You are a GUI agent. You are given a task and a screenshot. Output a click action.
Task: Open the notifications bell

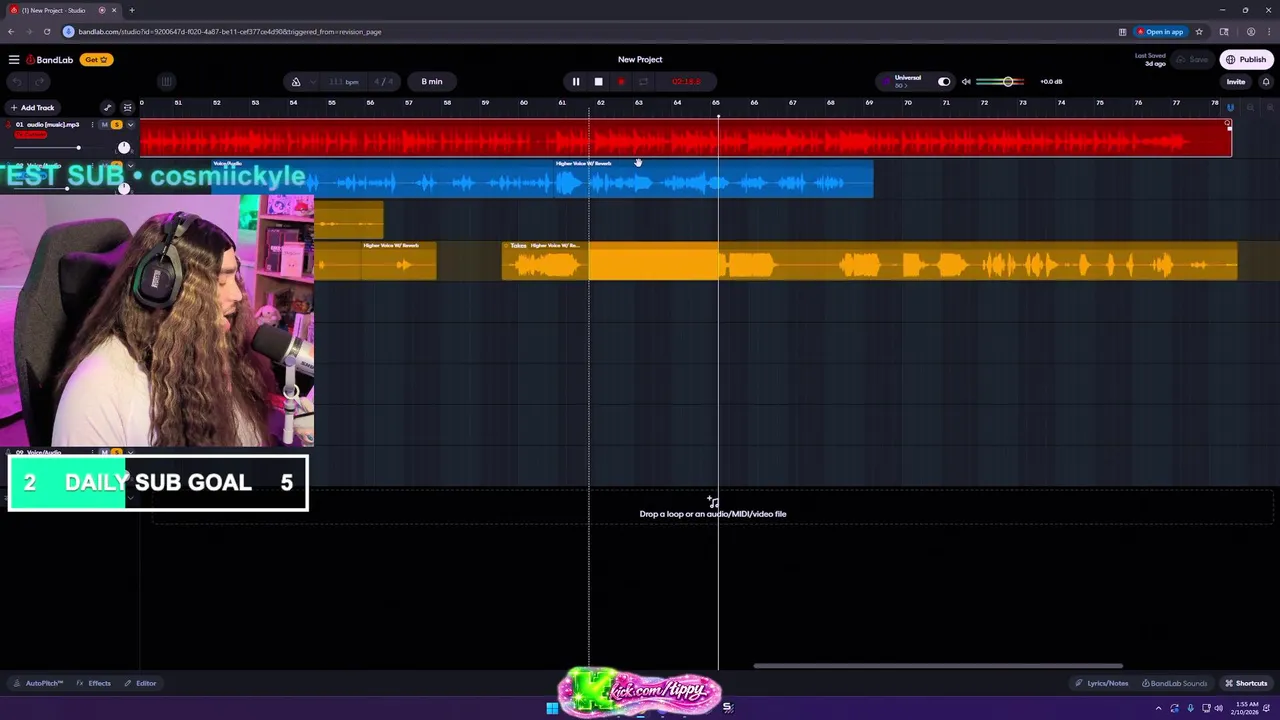tap(1266, 82)
